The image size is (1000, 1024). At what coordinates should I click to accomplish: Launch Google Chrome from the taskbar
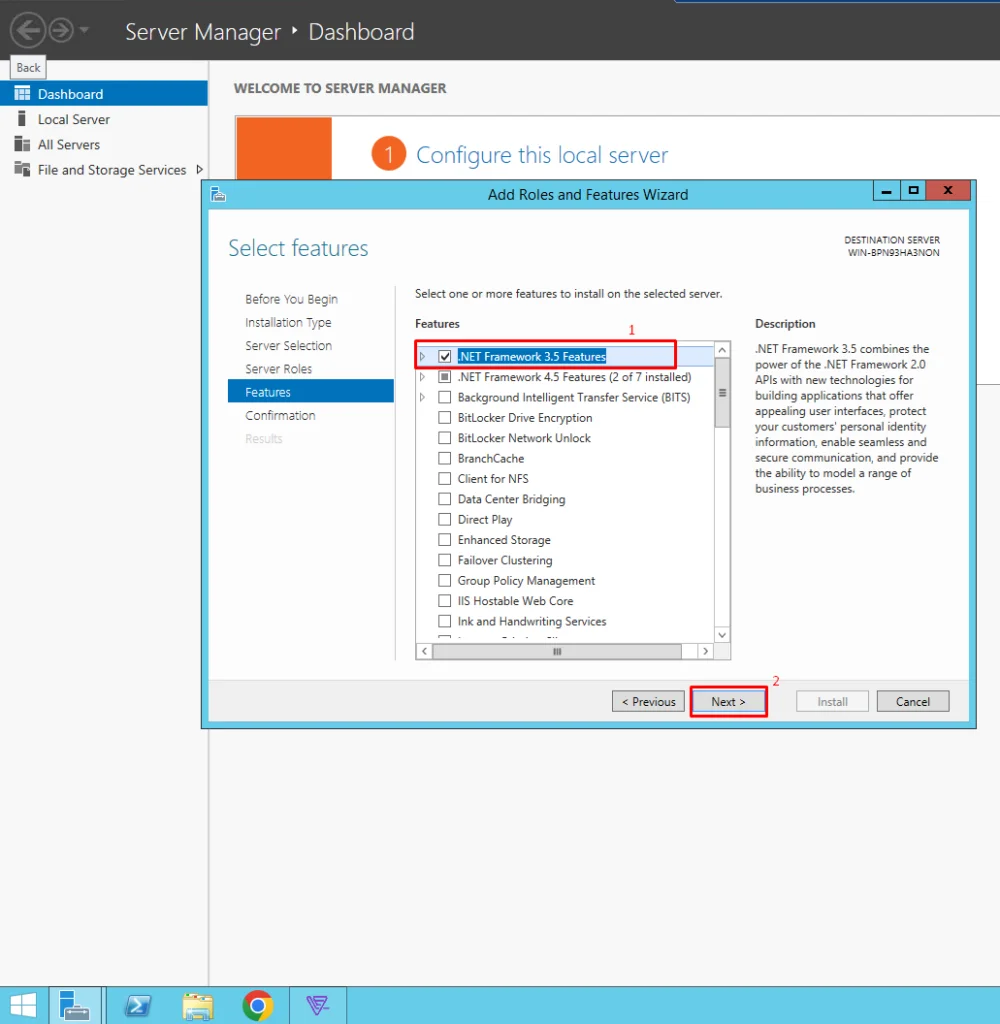point(258,1005)
